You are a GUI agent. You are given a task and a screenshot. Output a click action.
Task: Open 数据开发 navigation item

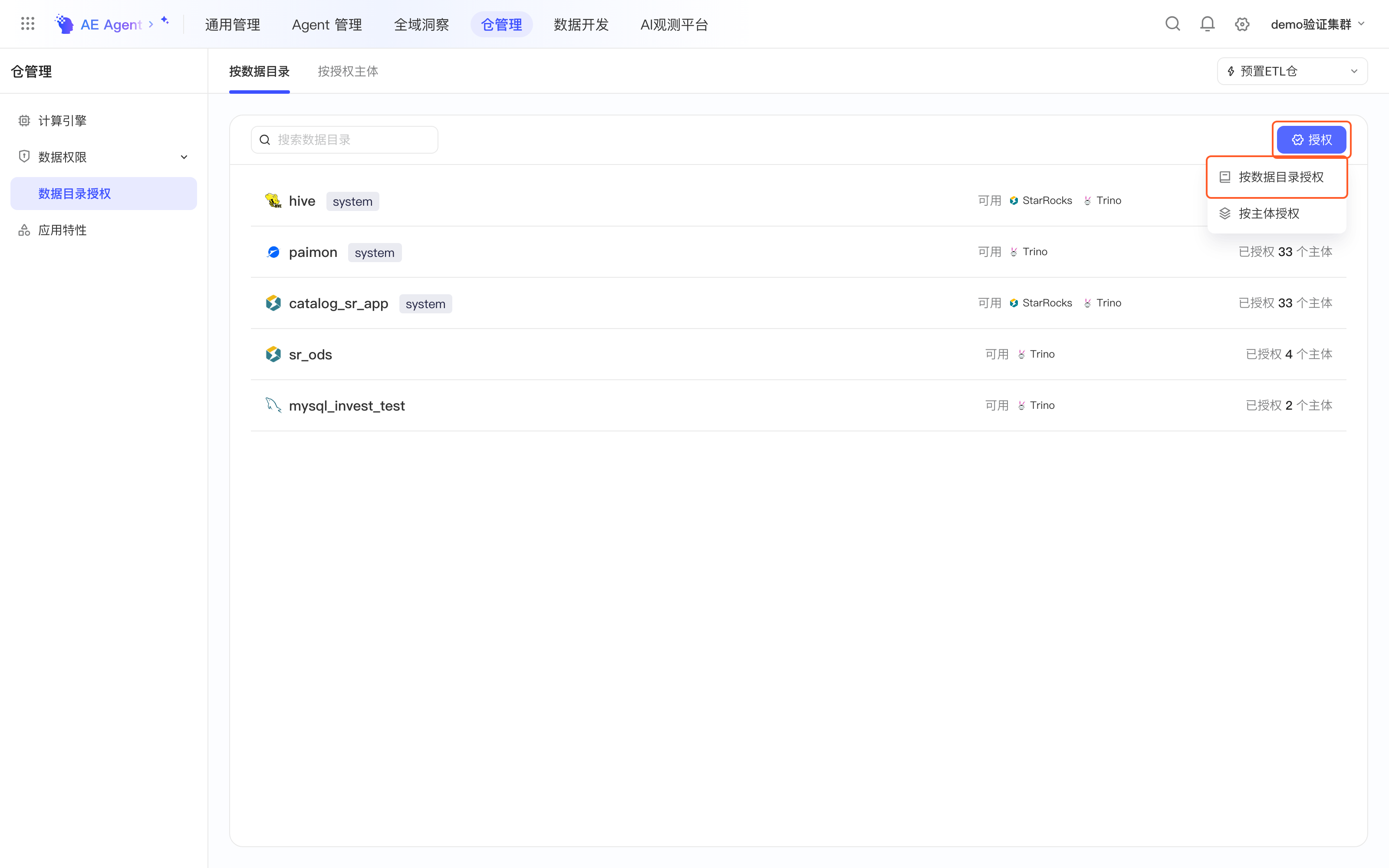581,25
